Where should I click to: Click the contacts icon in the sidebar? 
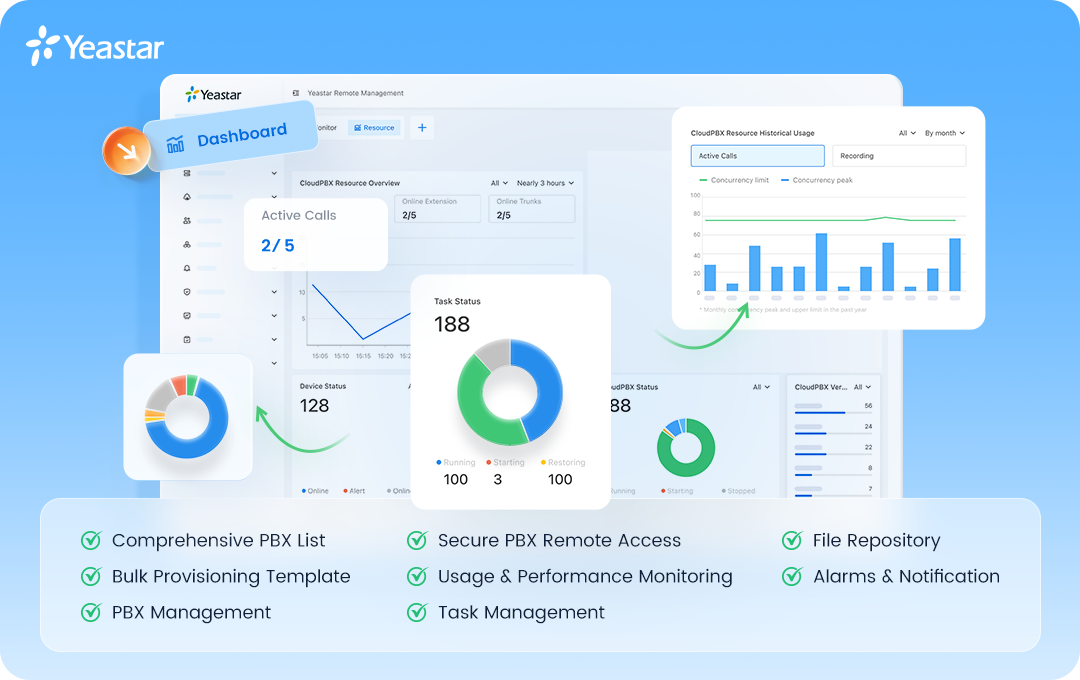[x=187, y=221]
